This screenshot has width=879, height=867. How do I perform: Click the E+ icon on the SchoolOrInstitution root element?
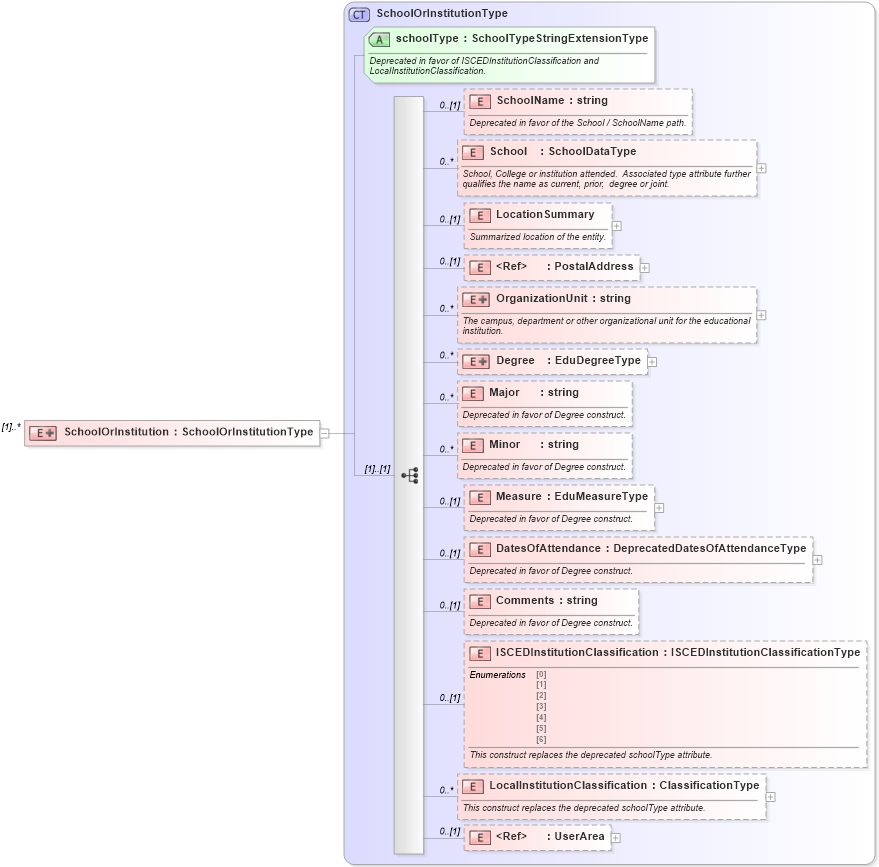42,432
